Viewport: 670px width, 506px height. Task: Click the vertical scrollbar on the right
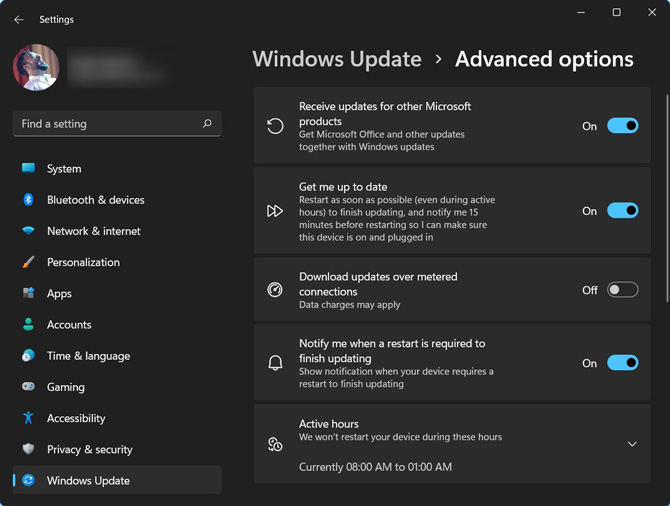point(667,198)
